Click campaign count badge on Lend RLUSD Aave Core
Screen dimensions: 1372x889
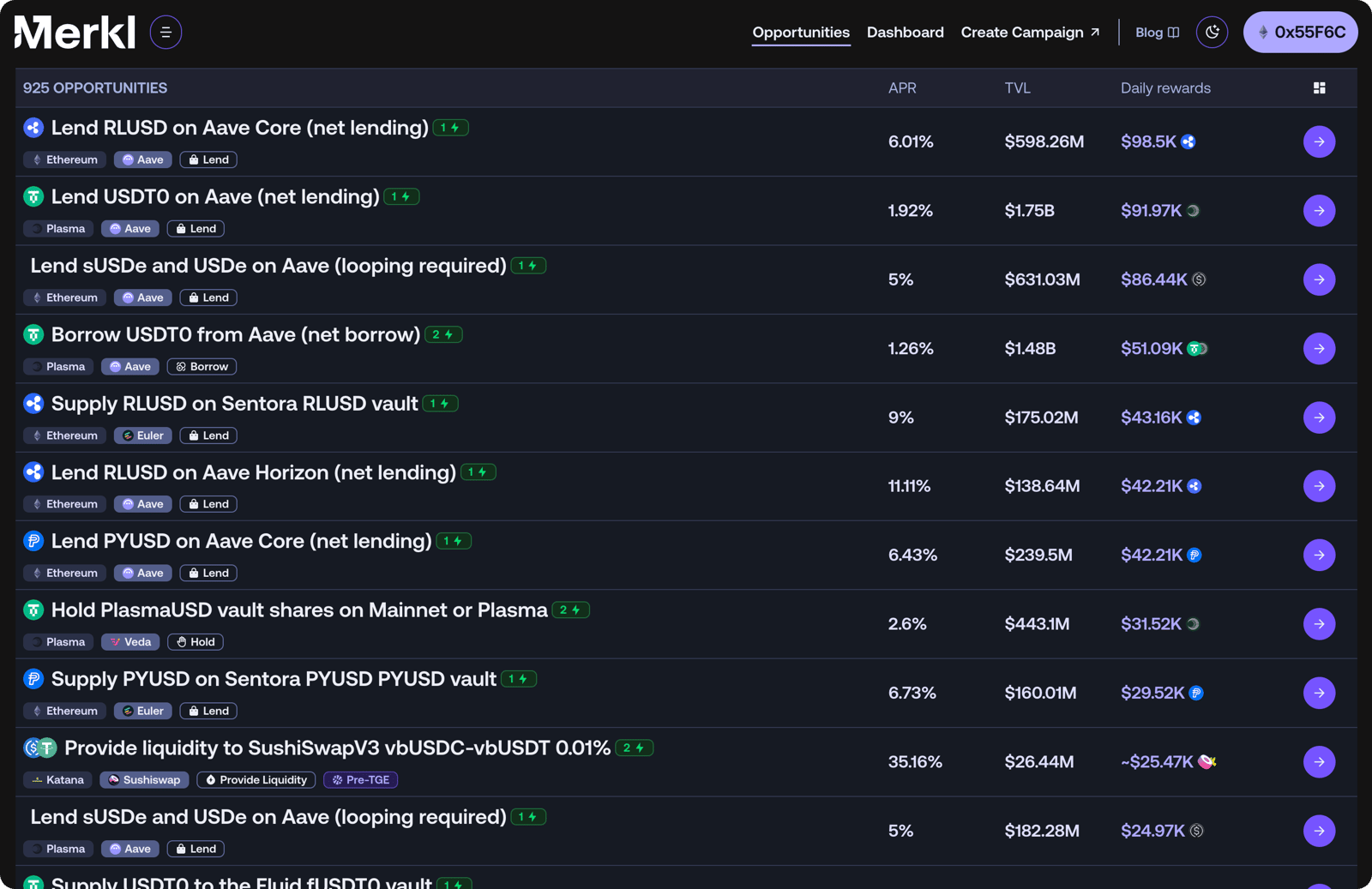pyautogui.click(x=450, y=128)
